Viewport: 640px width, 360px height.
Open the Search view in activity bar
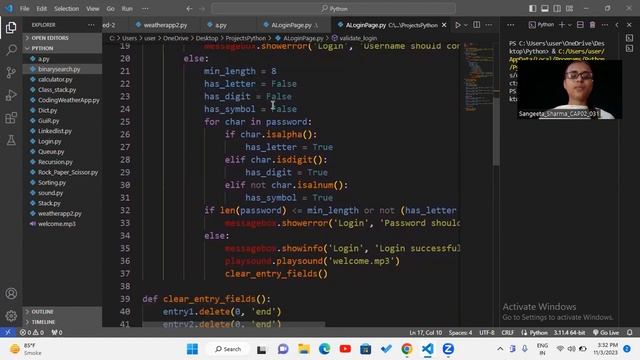coord(11,50)
